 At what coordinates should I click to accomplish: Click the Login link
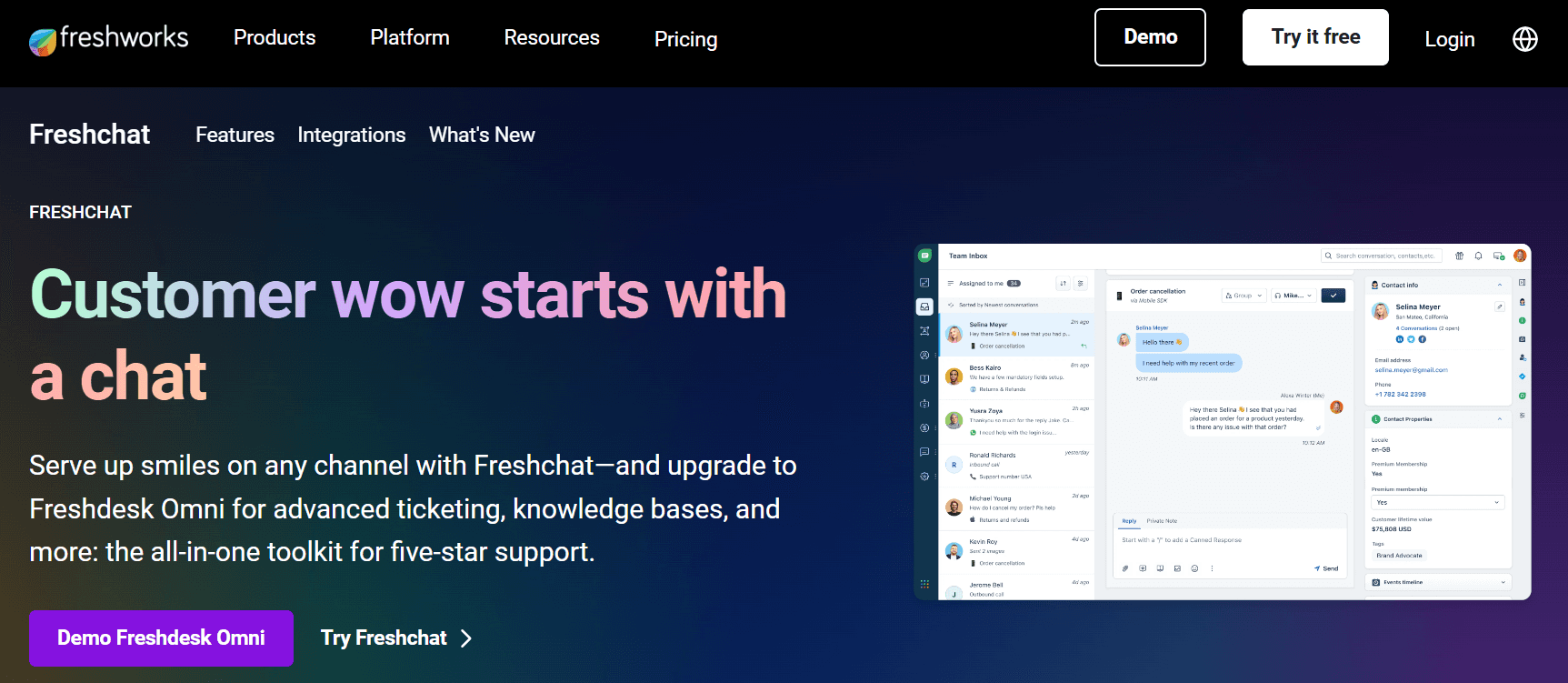pos(1450,39)
